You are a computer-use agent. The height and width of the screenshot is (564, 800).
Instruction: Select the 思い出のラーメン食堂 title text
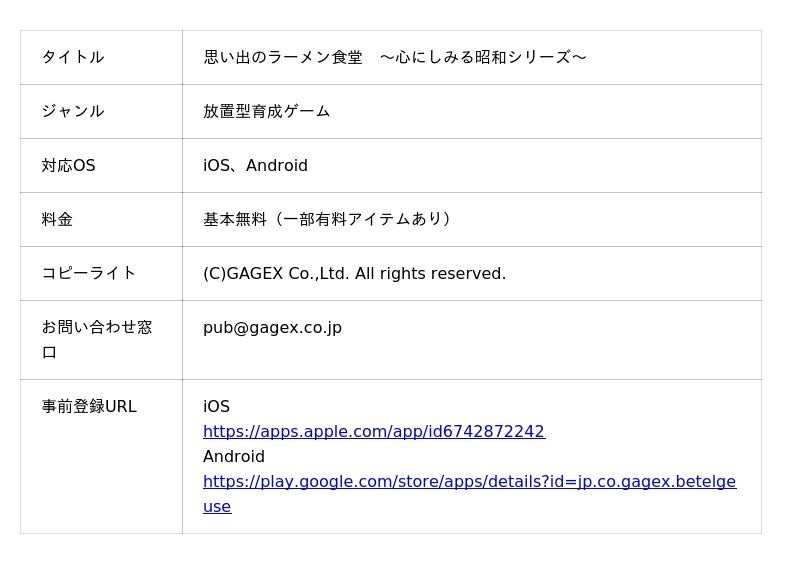283,57
